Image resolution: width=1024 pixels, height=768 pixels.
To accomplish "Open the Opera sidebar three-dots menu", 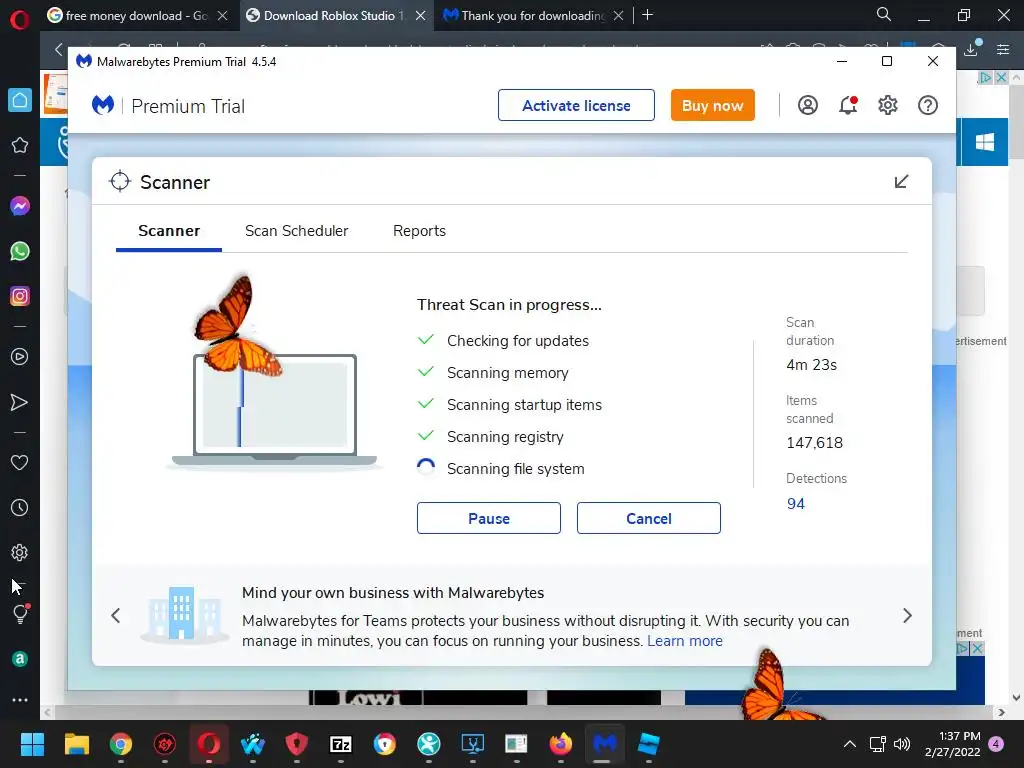I will (20, 699).
